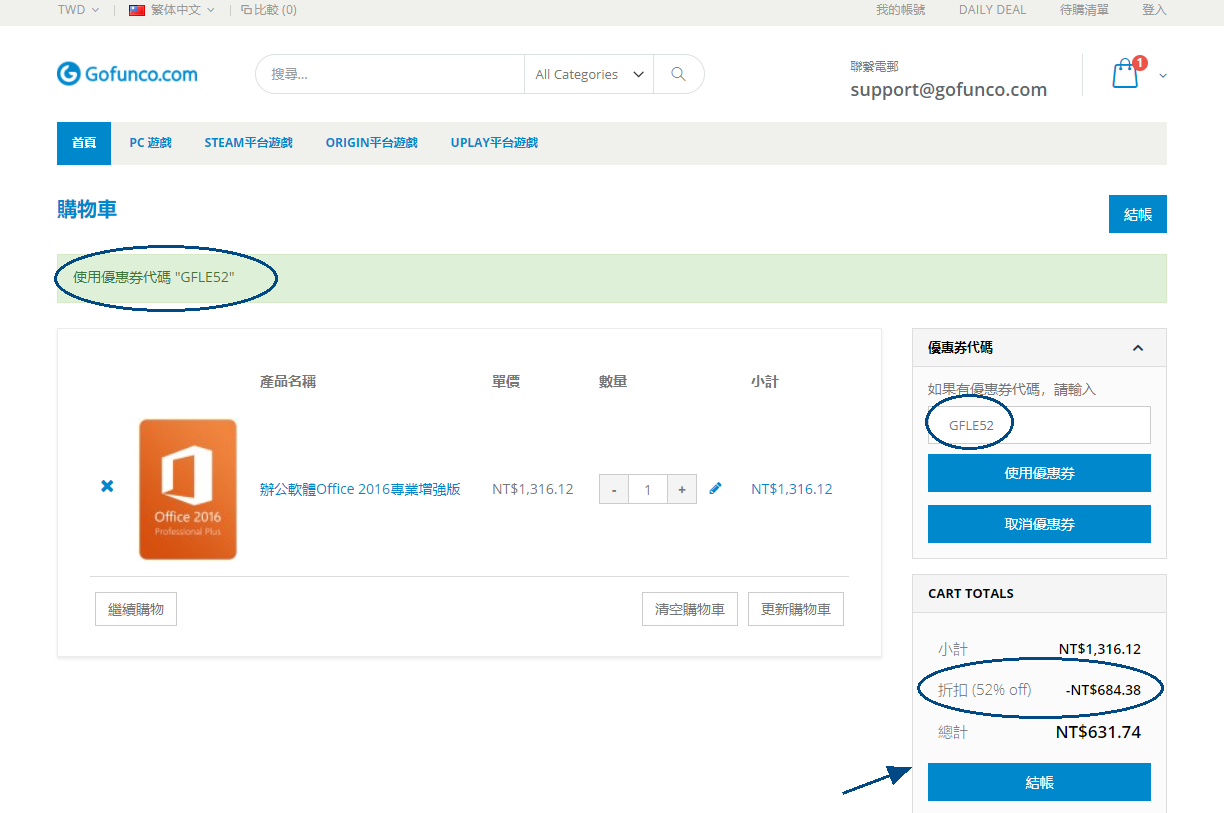Click the 取消優惠券 cancel coupon button
The width and height of the screenshot is (1224, 813).
click(x=1039, y=524)
